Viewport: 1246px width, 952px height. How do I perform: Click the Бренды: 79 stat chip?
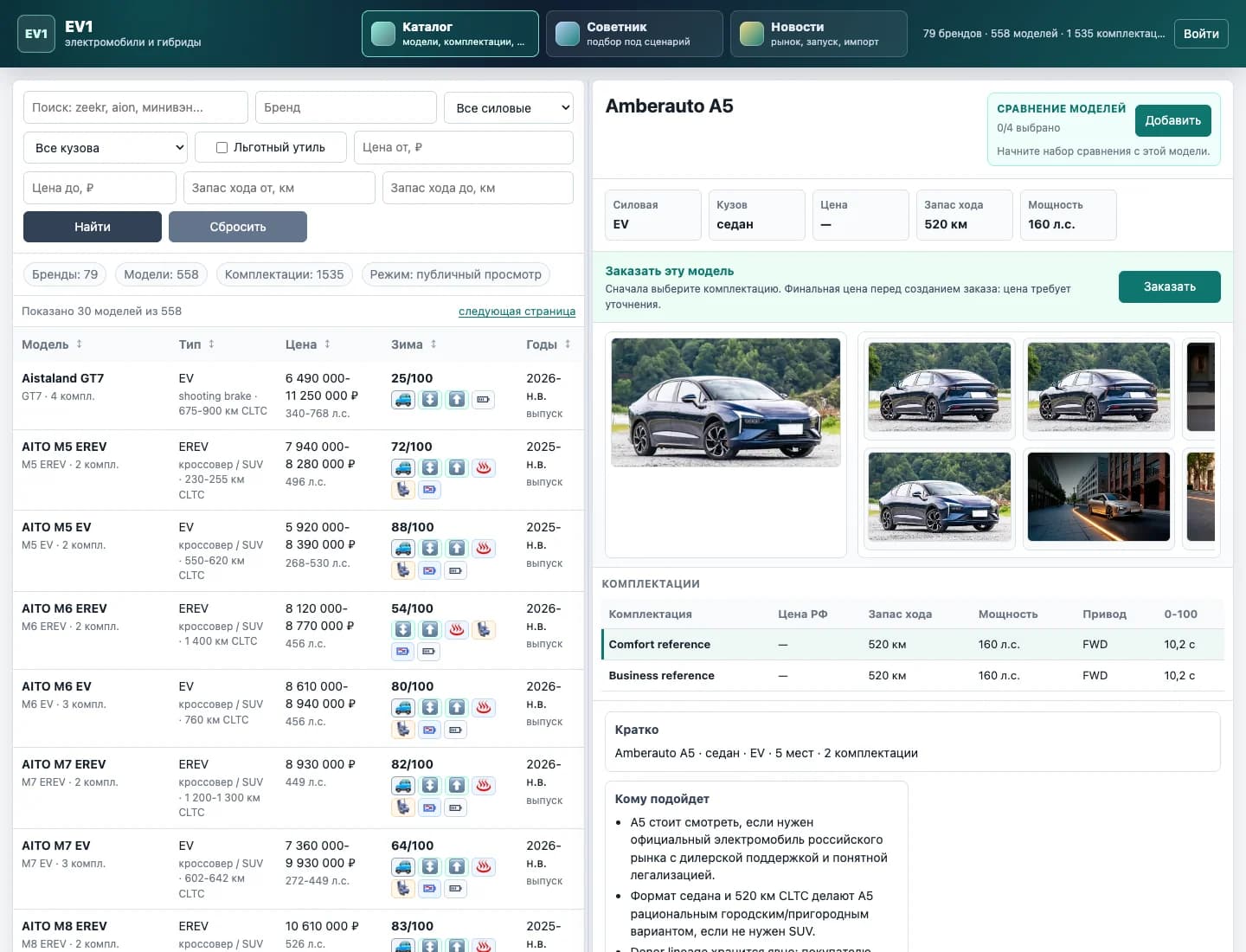pyautogui.click(x=65, y=274)
